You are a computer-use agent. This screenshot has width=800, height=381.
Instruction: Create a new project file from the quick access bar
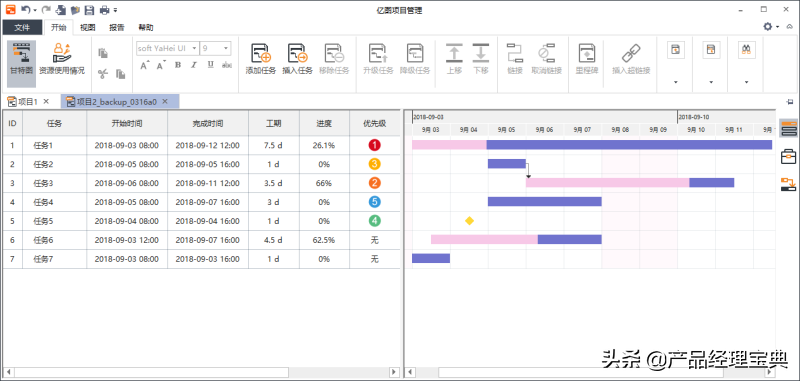tap(61, 10)
